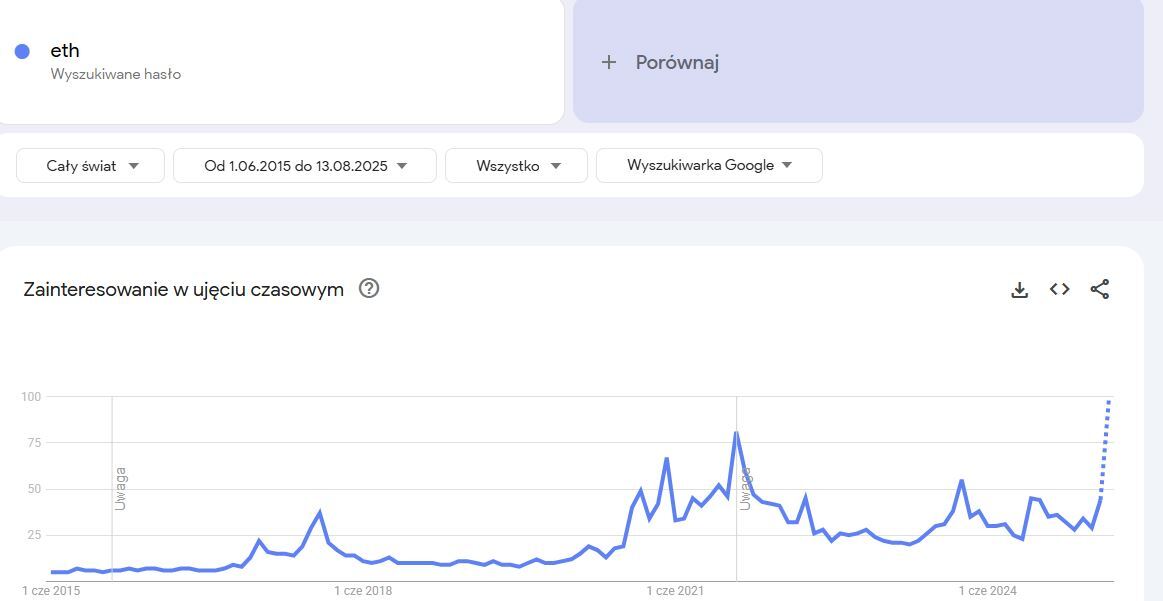Image resolution: width=1163 pixels, height=601 pixels.
Task: Click the Zainteresowanie w ujęciu czasowym heading
Action: click(183, 289)
